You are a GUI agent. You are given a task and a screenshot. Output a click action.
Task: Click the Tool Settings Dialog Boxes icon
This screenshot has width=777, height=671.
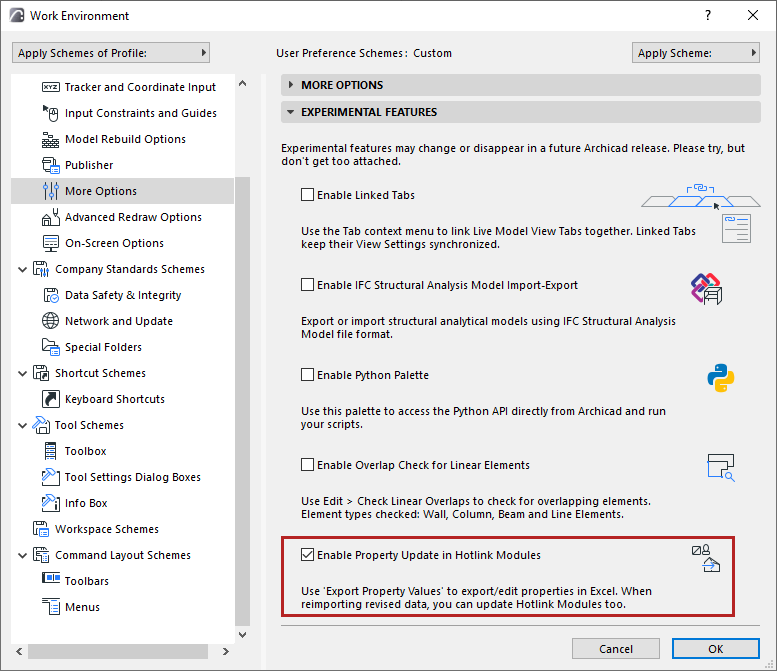click(x=51, y=477)
